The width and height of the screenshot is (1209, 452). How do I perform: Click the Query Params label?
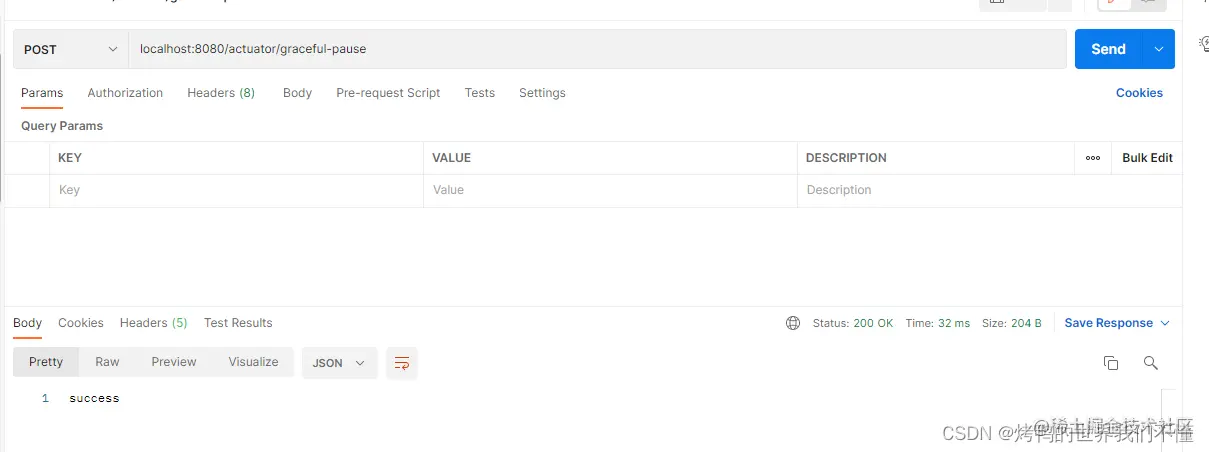tap(62, 126)
